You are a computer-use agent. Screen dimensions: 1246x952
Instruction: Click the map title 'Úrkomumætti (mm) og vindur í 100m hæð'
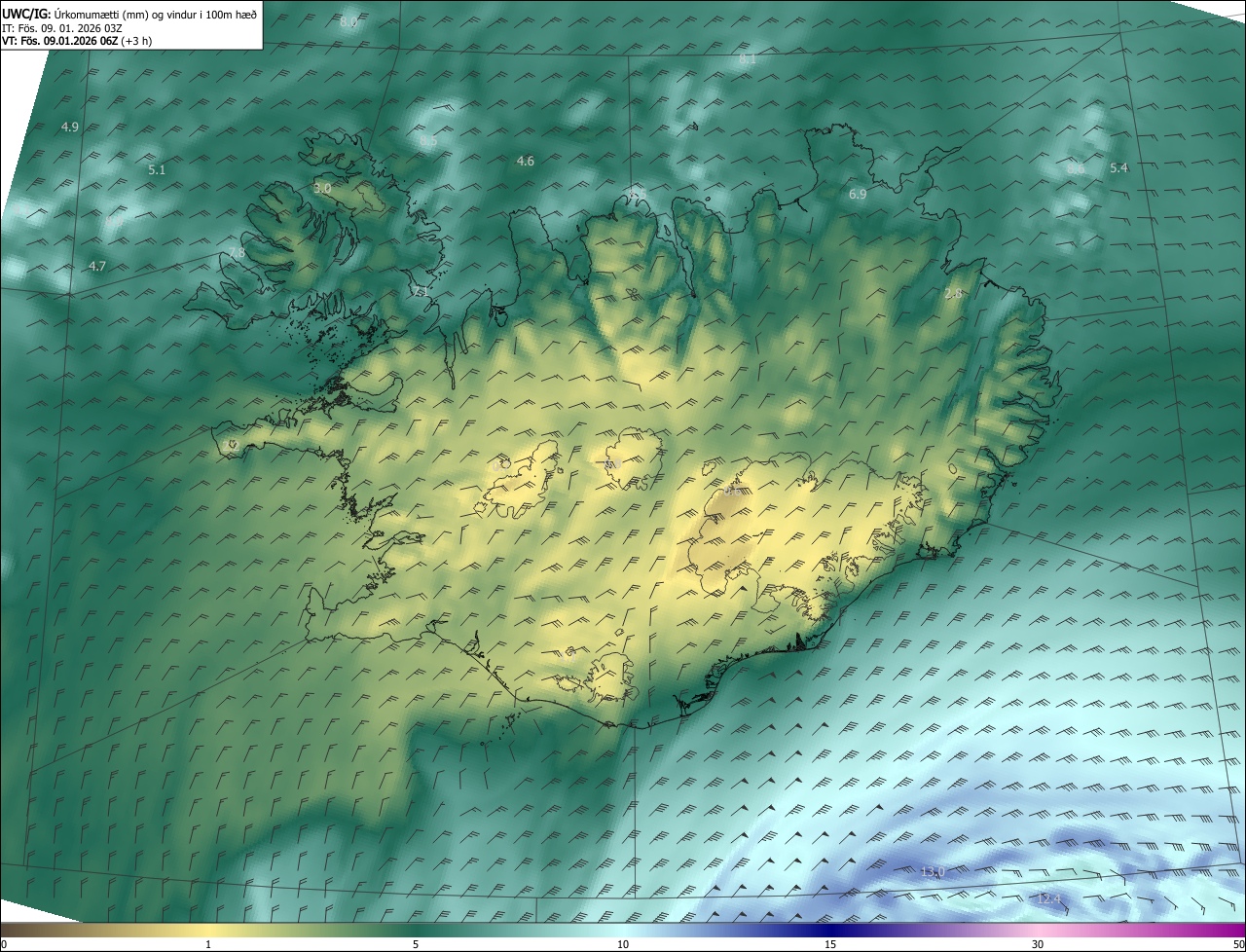click(157, 14)
